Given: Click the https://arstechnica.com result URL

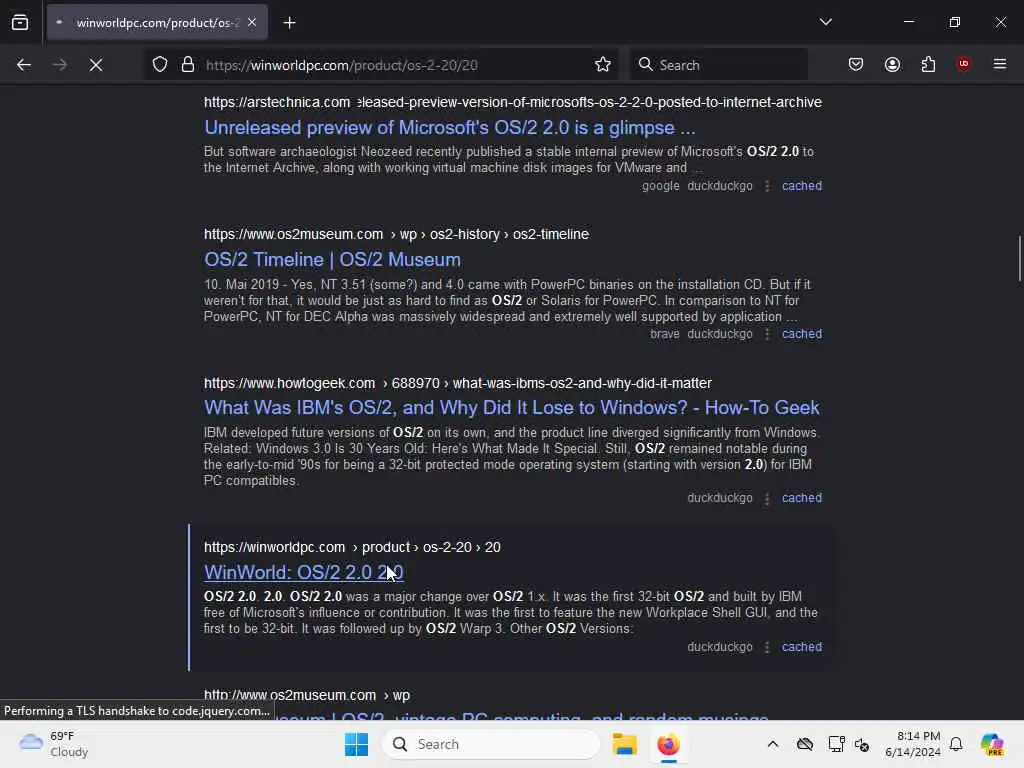Looking at the screenshot, I should 277,102.
